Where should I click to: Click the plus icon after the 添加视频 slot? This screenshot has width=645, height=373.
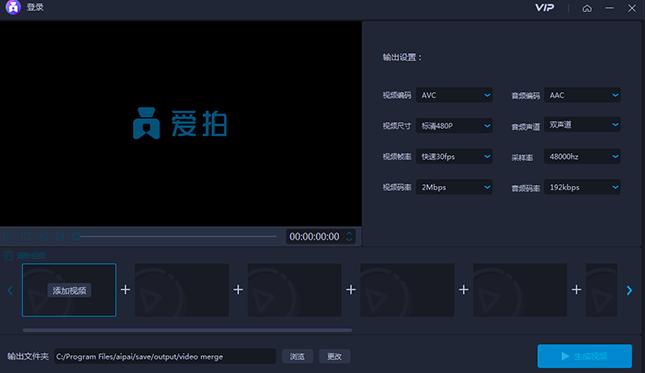click(x=125, y=290)
